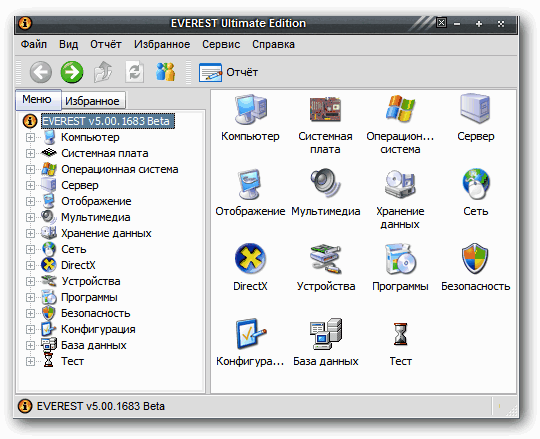Expand the Компьютер tree node

[x=30, y=137]
